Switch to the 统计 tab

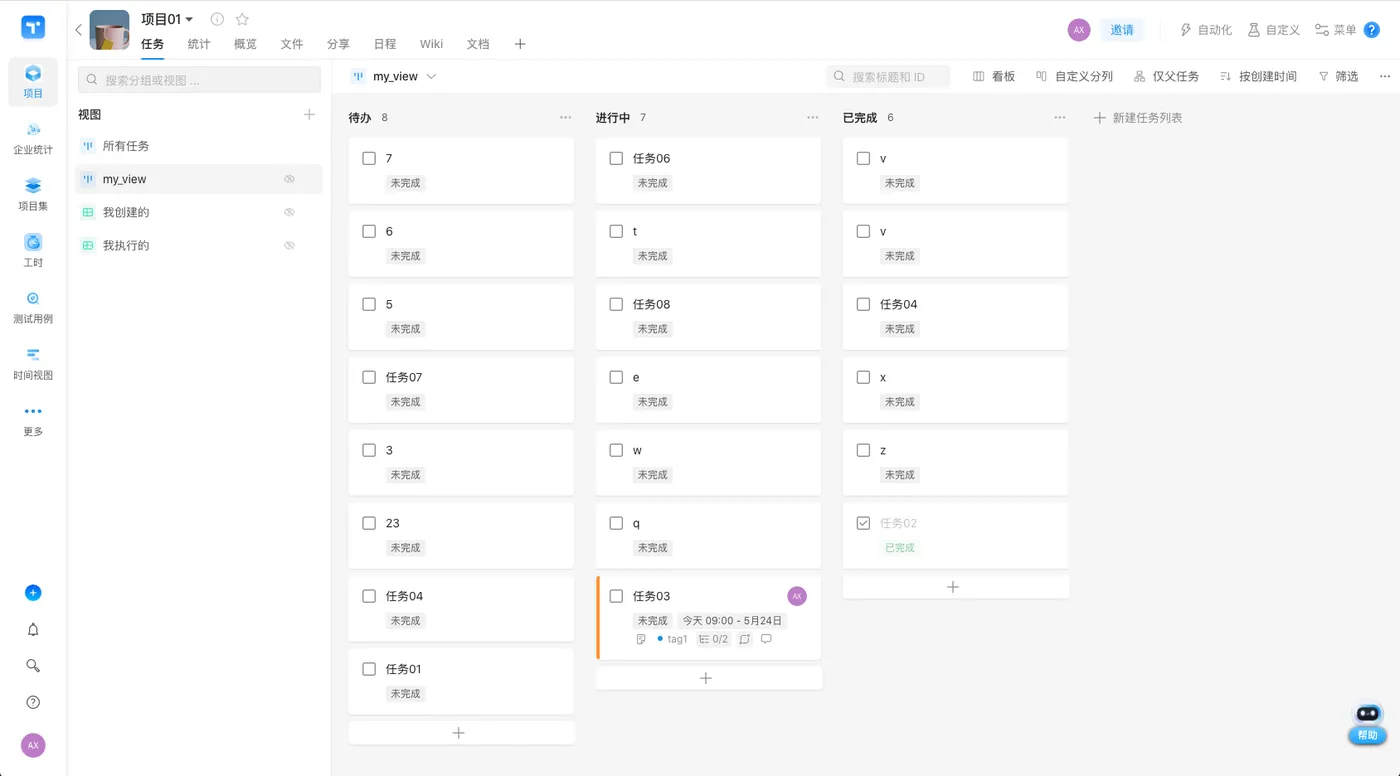tap(199, 44)
